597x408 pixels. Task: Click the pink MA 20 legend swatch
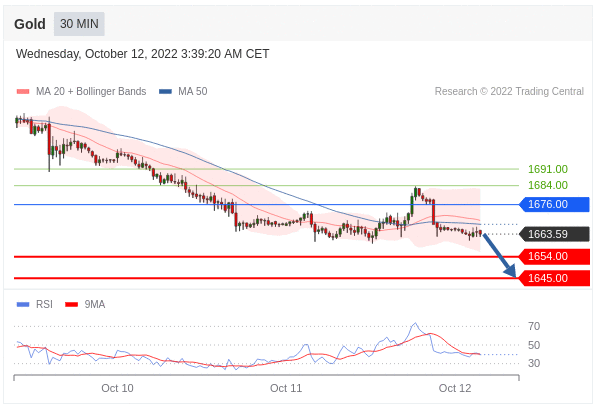click(23, 91)
